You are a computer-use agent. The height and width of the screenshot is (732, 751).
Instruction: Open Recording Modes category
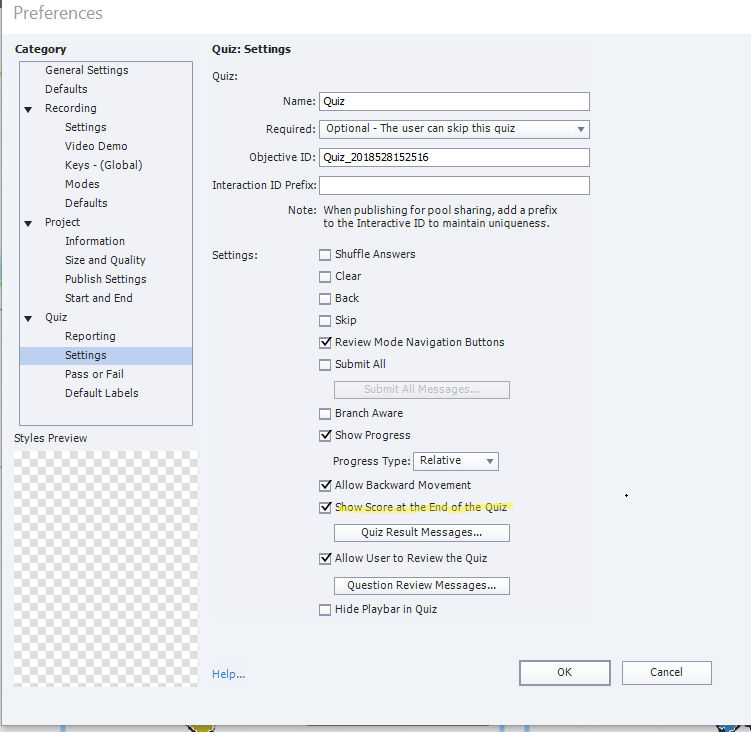[x=82, y=184]
